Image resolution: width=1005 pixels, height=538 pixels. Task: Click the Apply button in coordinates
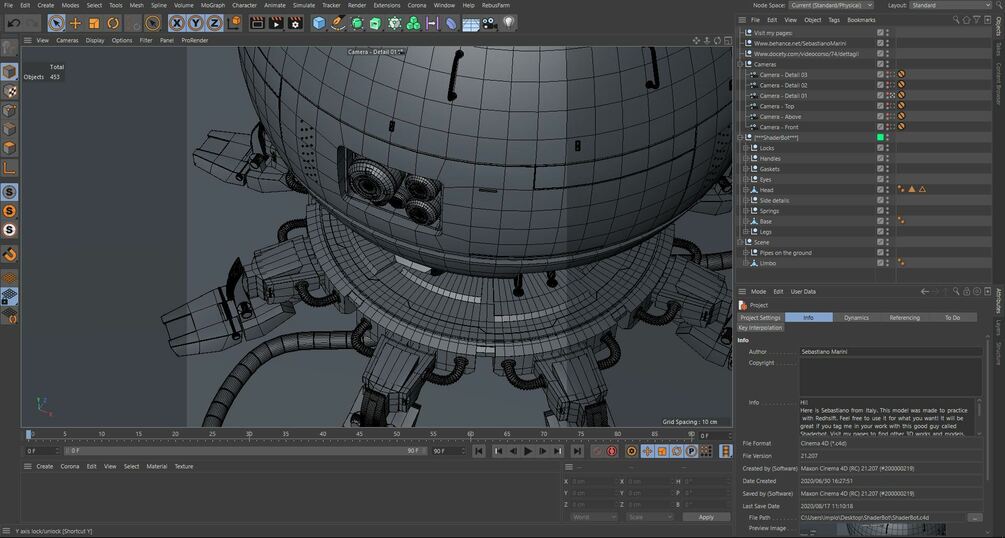click(706, 517)
